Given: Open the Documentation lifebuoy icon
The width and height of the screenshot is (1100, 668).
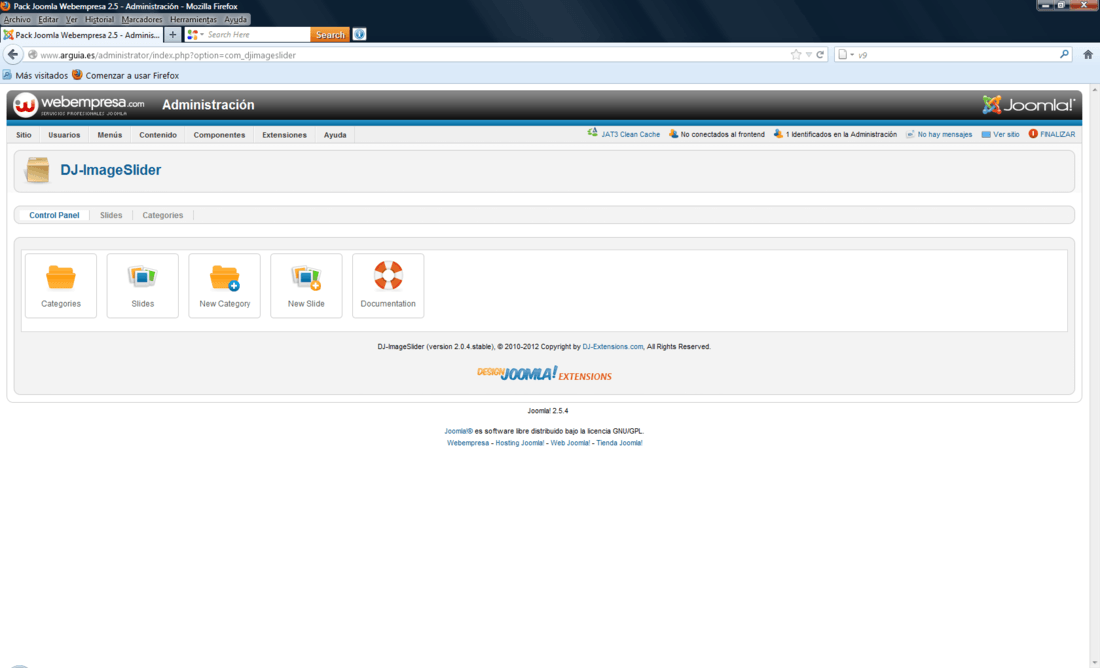Looking at the screenshot, I should coord(388,286).
